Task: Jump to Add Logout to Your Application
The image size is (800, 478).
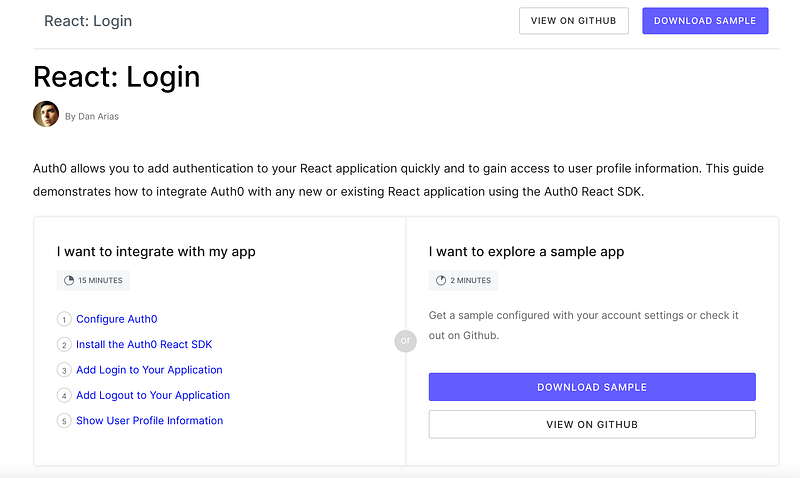Action: coord(153,396)
